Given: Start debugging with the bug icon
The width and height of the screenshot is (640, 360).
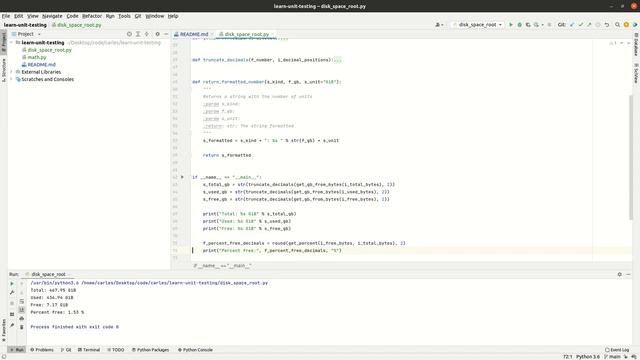Looking at the screenshot, I should [x=520, y=25].
